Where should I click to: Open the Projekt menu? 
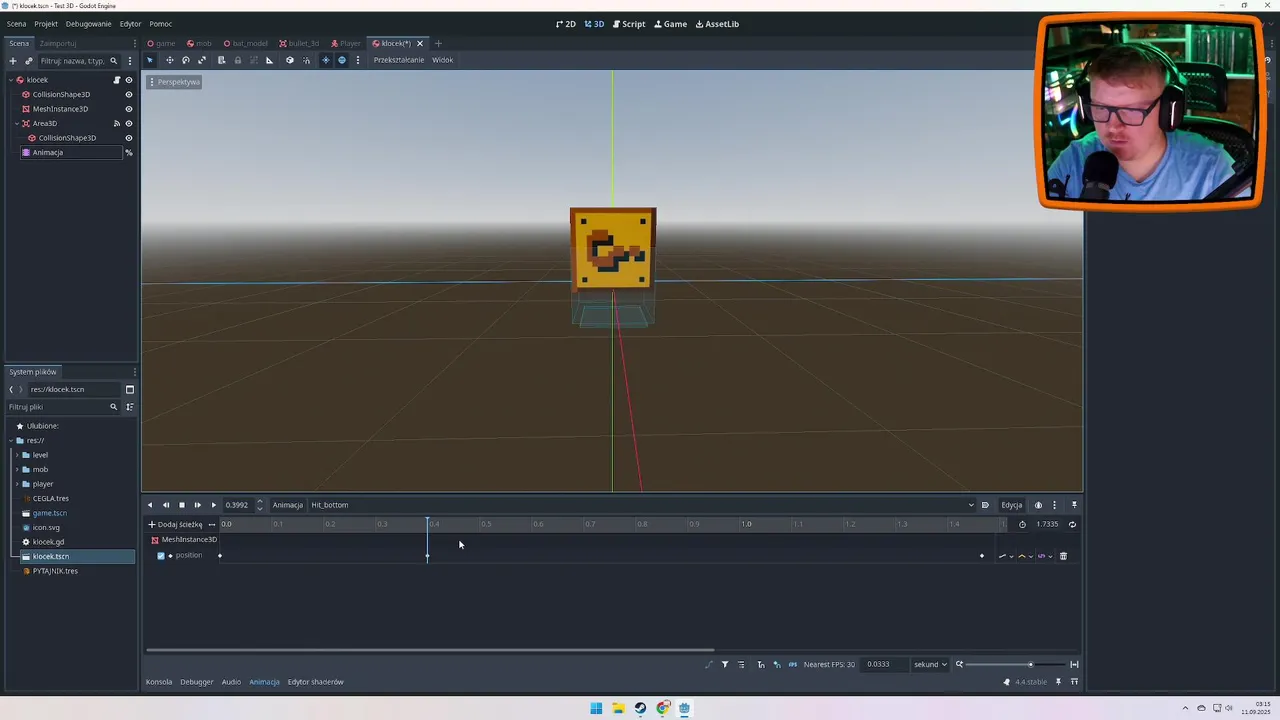click(46, 24)
